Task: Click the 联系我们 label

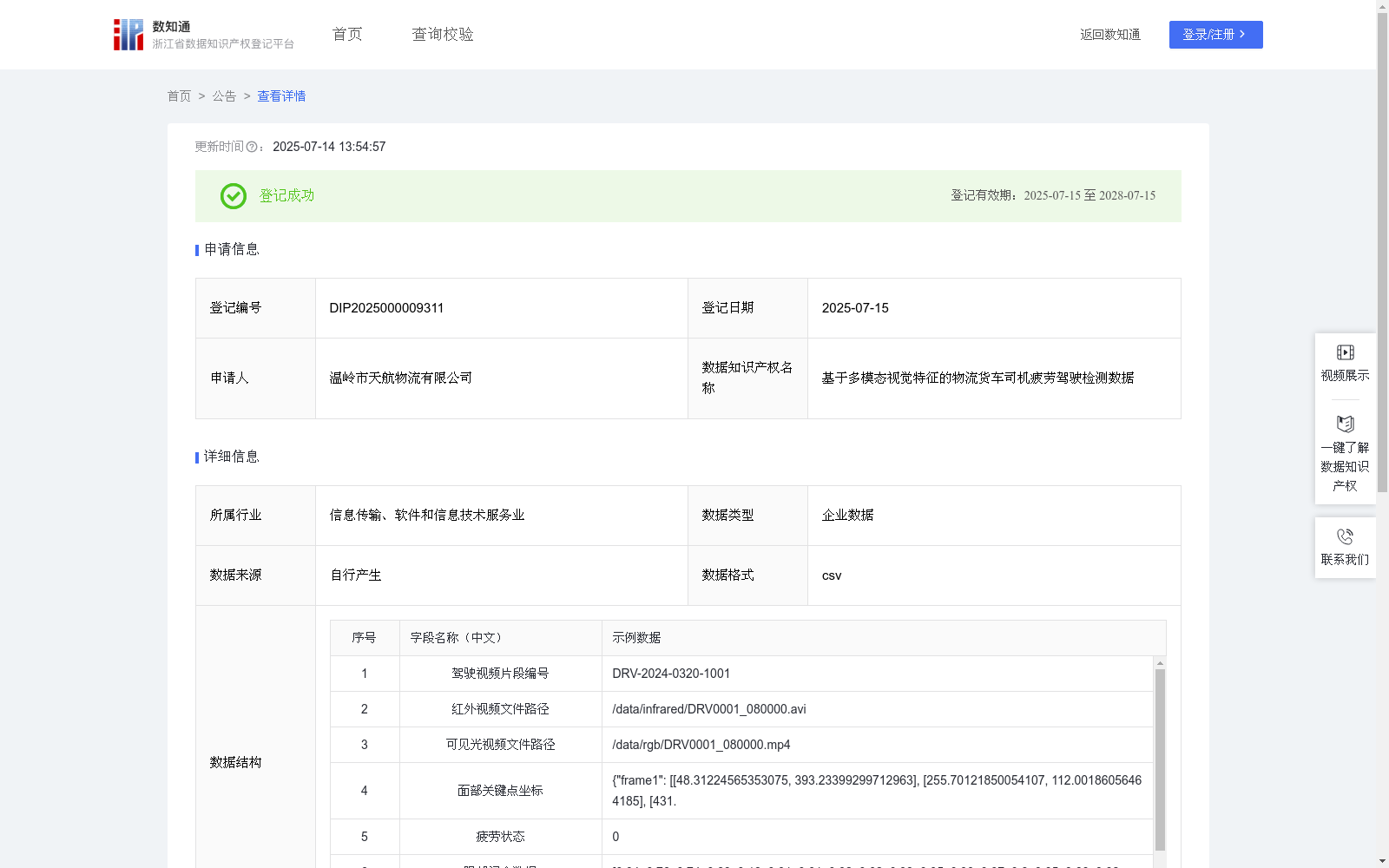Action: pyautogui.click(x=1346, y=560)
